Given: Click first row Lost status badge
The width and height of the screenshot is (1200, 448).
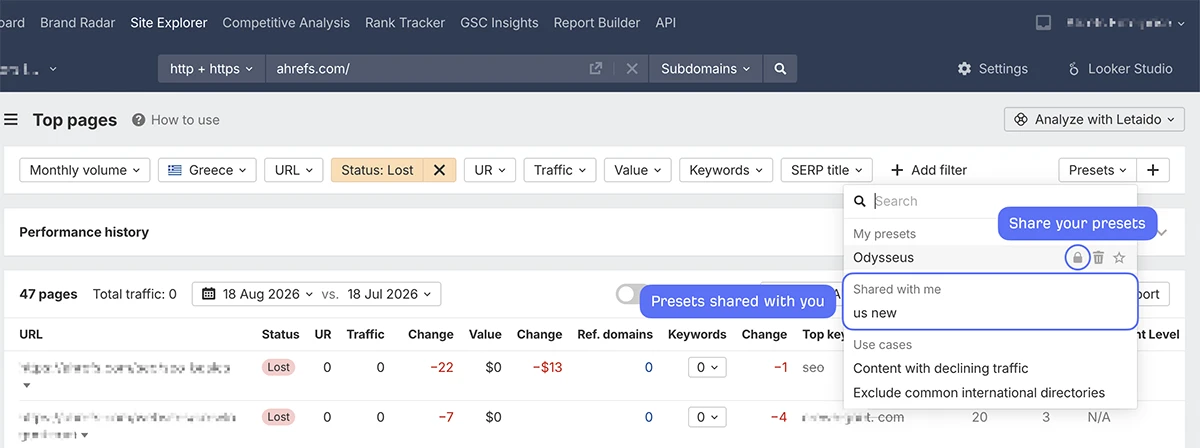Looking at the screenshot, I should pos(279,367).
